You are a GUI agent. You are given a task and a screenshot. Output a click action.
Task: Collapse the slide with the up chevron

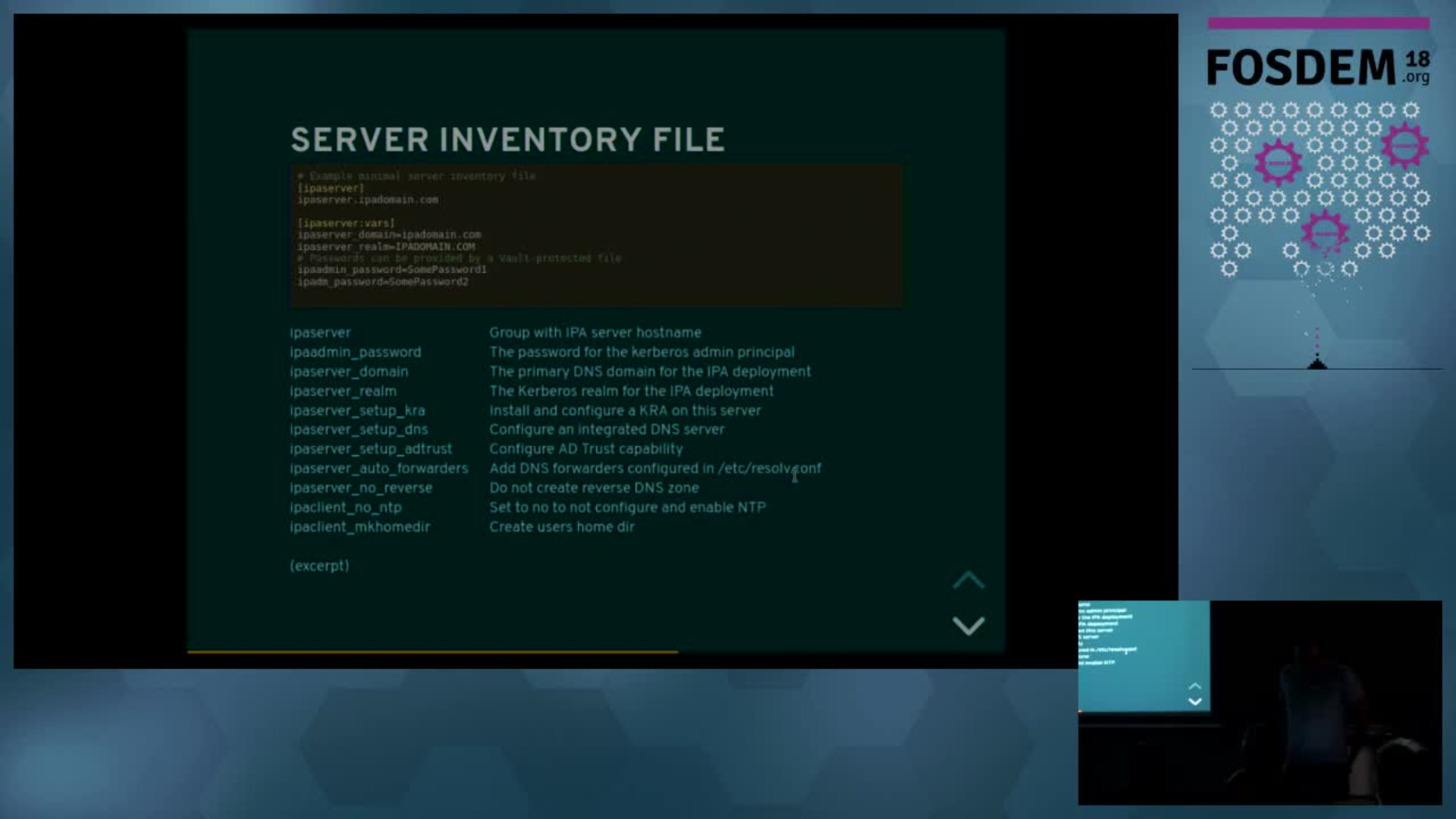pos(968,580)
